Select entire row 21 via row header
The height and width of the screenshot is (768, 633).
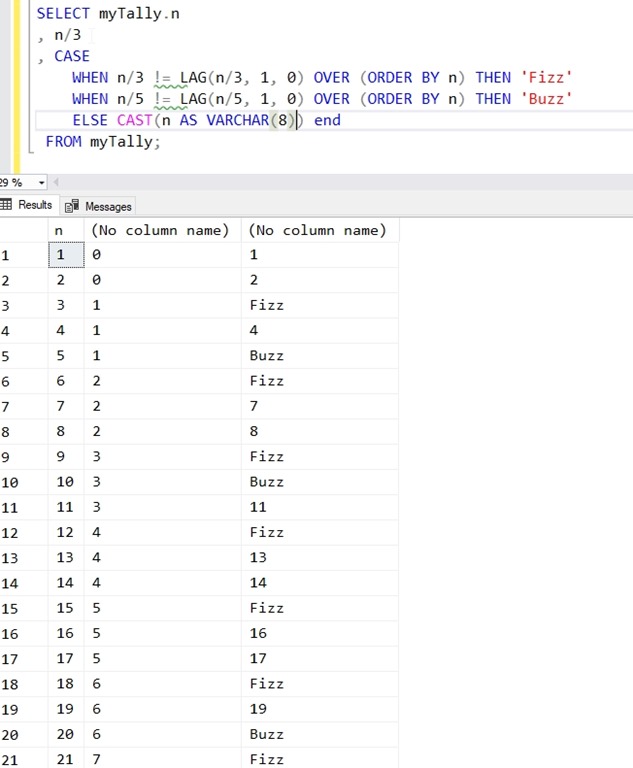(10, 759)
